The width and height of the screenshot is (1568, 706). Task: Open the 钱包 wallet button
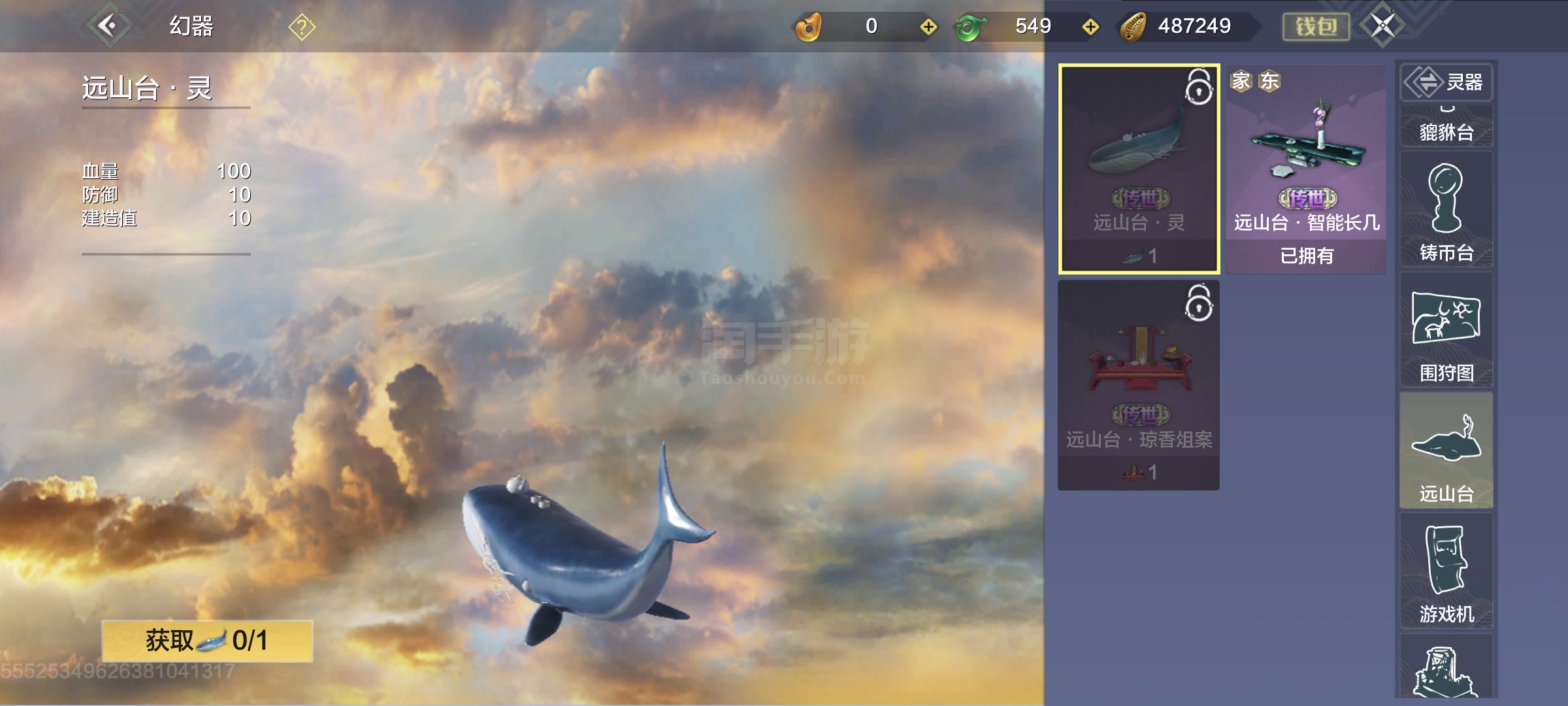[1316, 27]
